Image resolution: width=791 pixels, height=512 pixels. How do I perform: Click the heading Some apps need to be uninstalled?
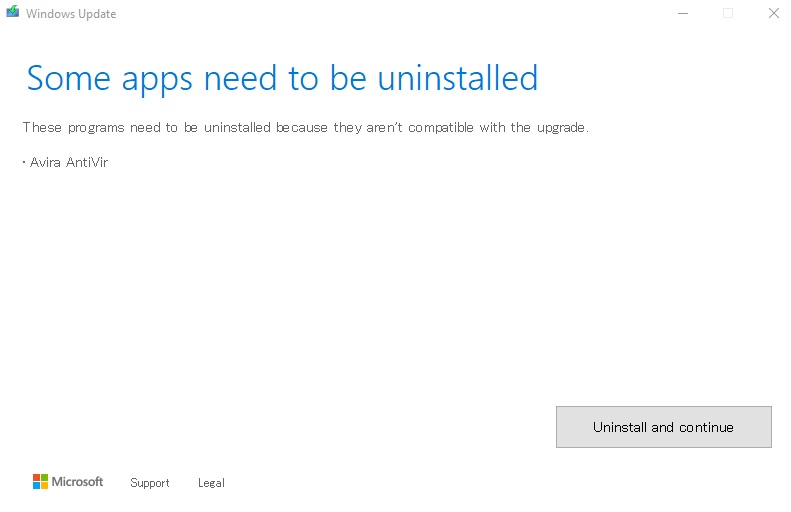(282, 79)
